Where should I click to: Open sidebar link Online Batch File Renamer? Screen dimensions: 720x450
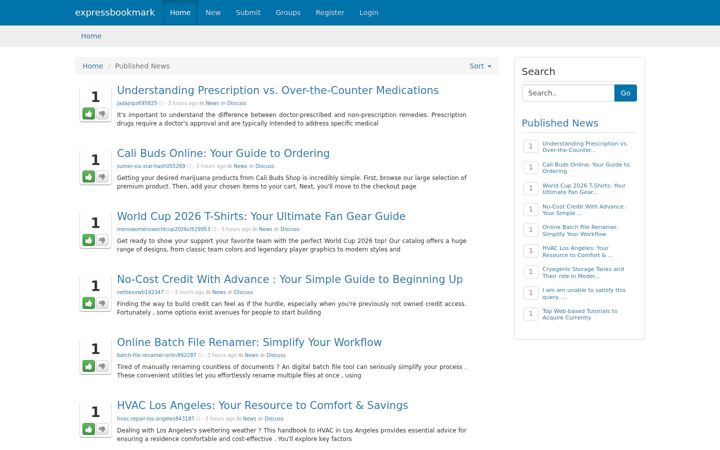(x=580, y=231)
